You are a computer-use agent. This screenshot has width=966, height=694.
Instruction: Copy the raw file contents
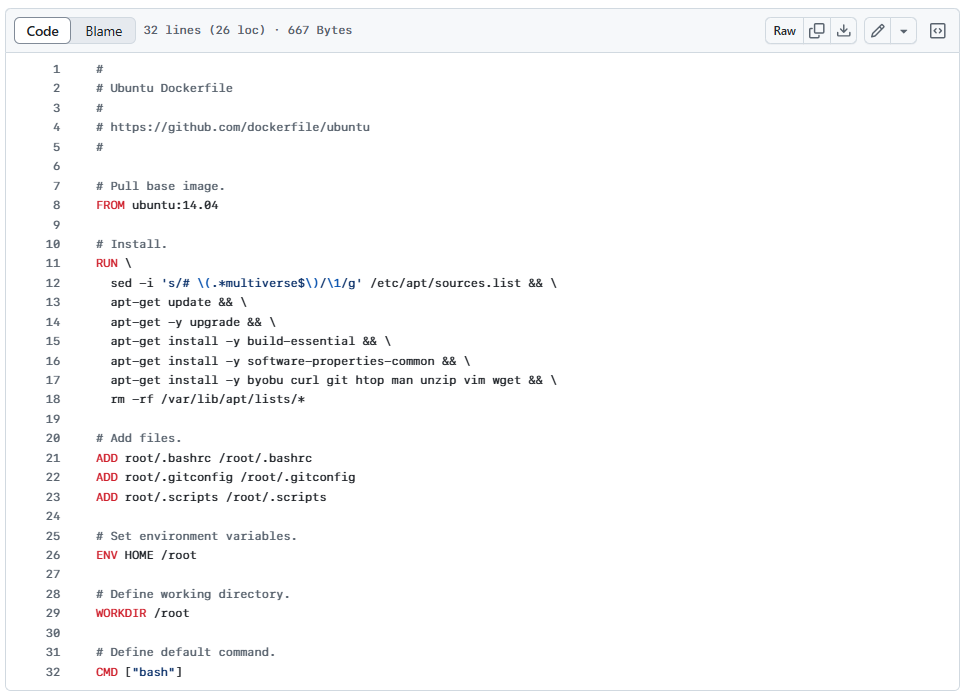817,31
